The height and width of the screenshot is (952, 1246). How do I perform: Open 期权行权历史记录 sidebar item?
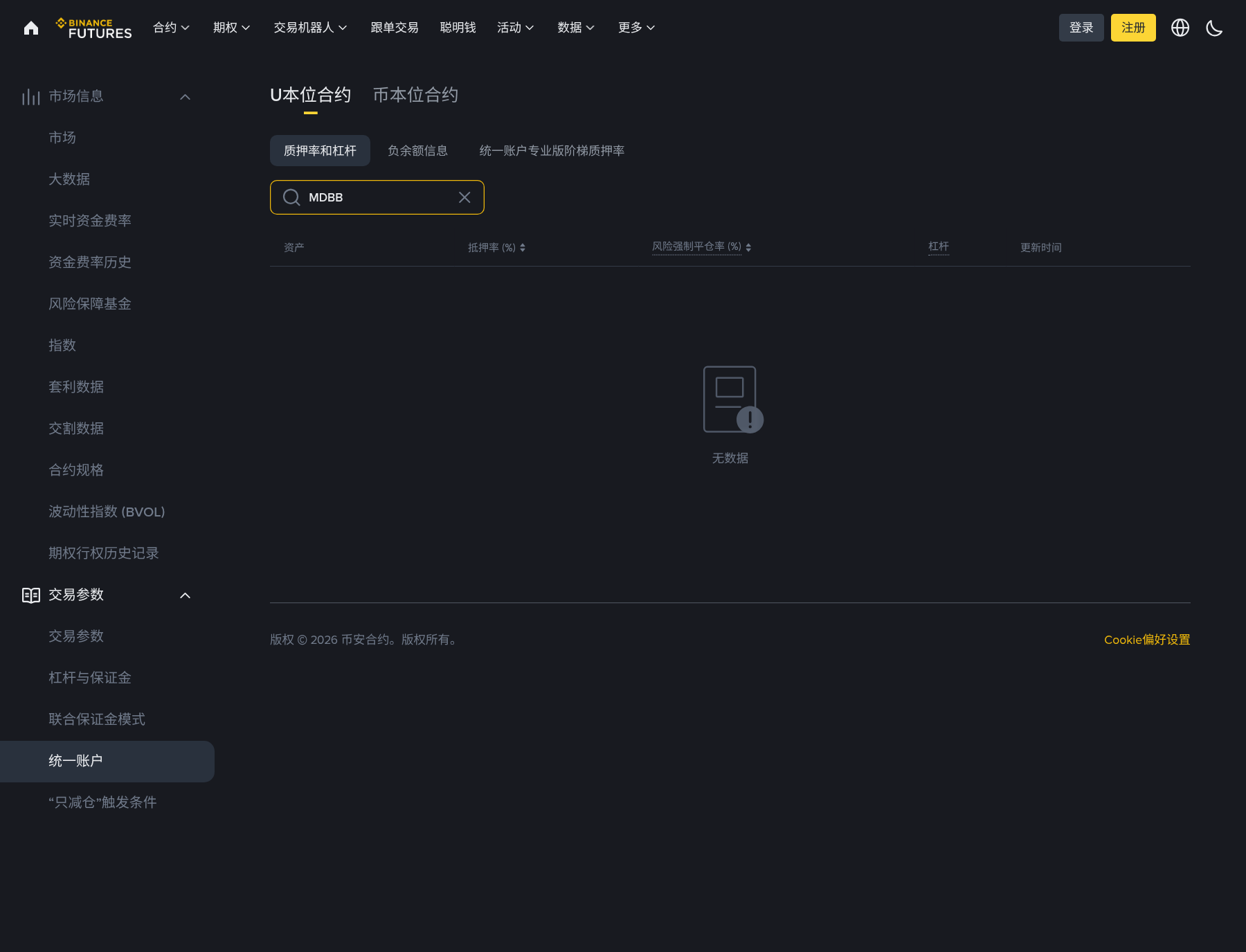[x=104, y=553]
